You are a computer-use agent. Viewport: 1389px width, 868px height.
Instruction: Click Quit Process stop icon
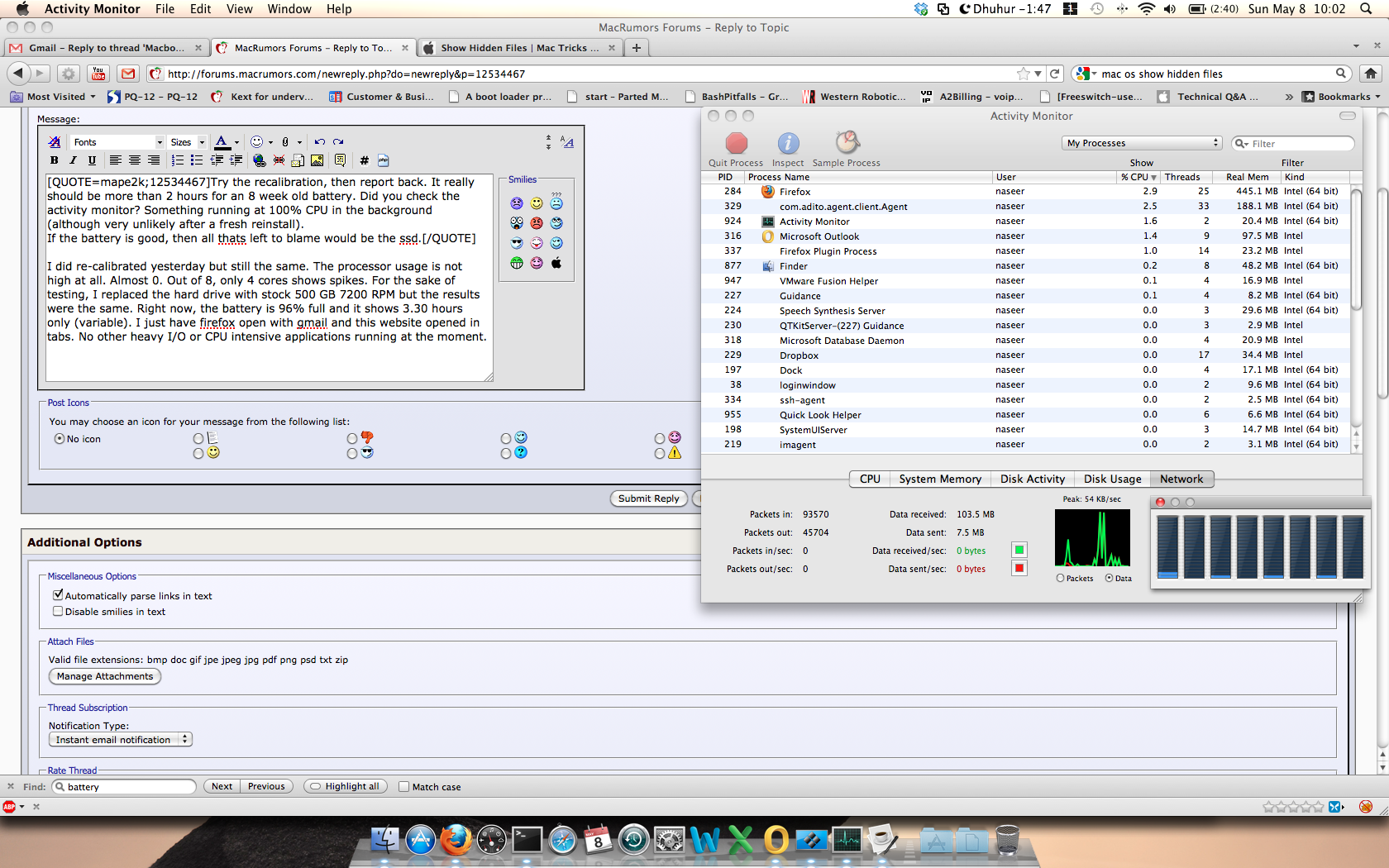[x=736, y=143]
